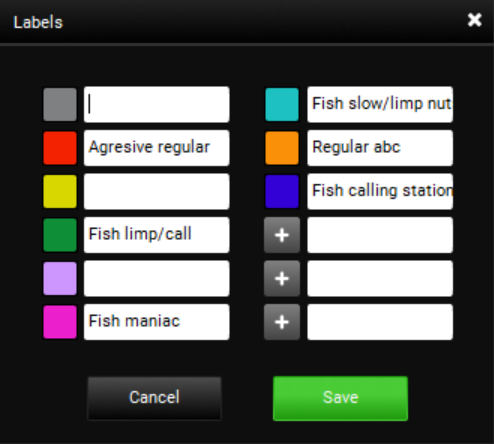The width and height of the screenshot is (494, 444).
Task: Click the bottom plus icon beside empty field
Action: 282,322
